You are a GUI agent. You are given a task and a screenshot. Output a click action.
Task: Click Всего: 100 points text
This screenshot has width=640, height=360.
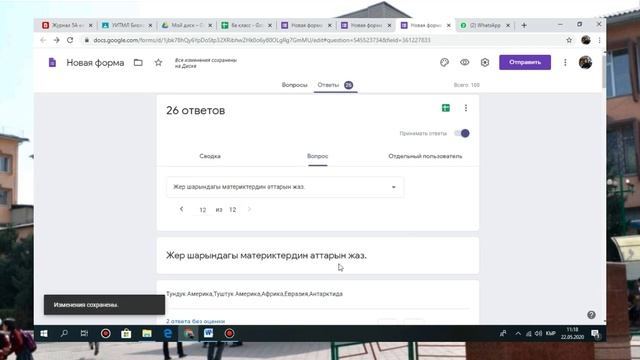coord(467,85)
